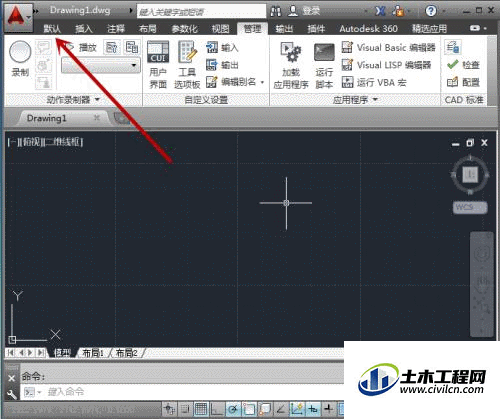
Task: Click Run VBA Macro (运行 VBA 宏)
Action: [374, 82]
